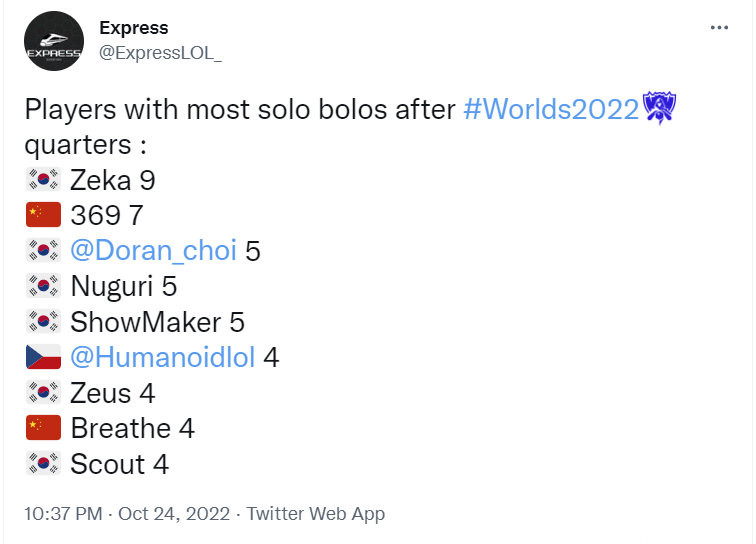Click the Korean flag beside @Doran_choi
This screenshot has height=544, width=756.
point(44,251)
